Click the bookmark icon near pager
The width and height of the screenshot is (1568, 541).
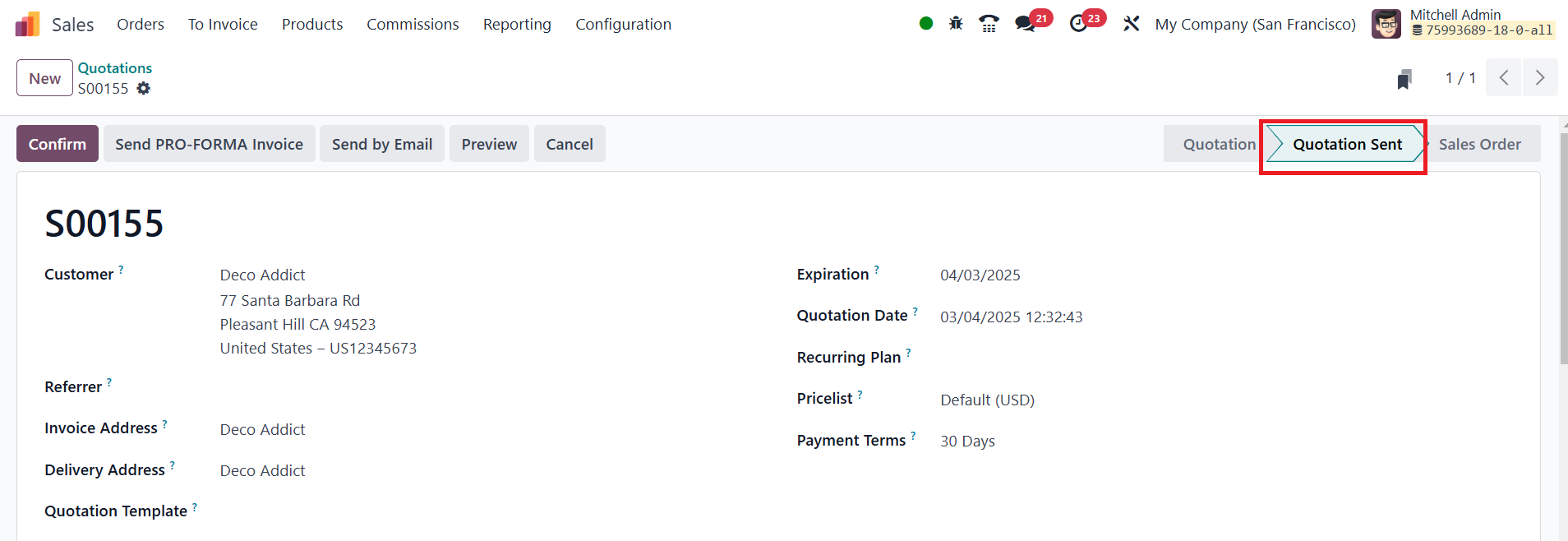(1404, 79)
